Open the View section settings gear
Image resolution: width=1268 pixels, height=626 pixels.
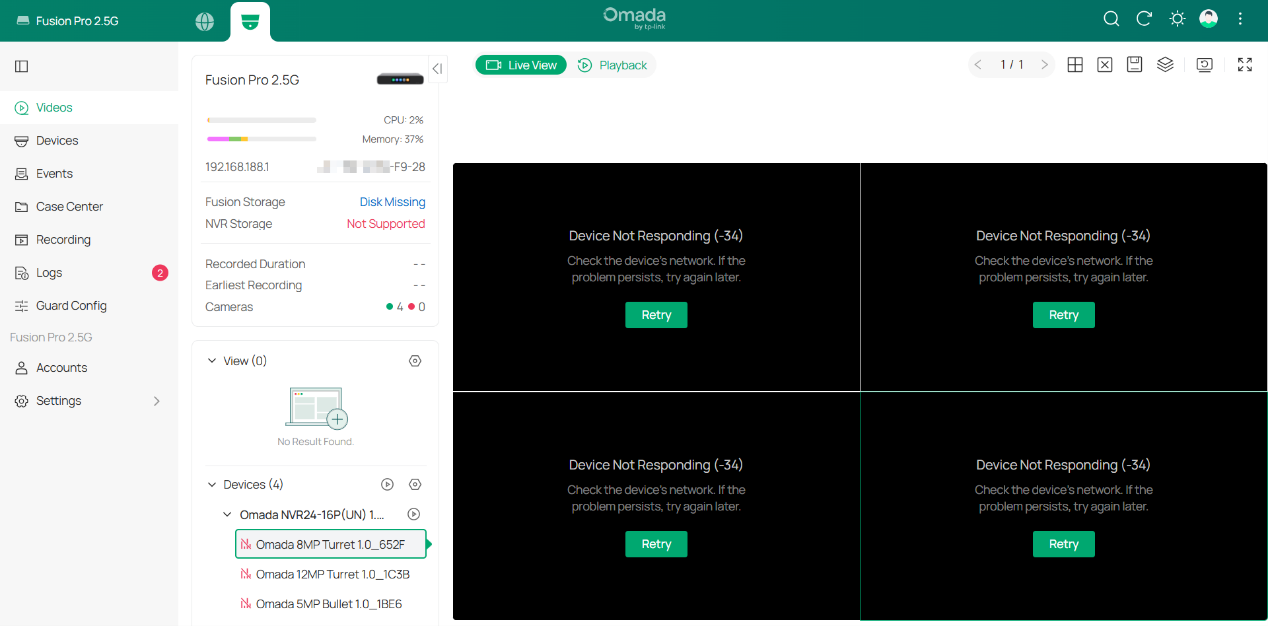[x=415, y=361]
